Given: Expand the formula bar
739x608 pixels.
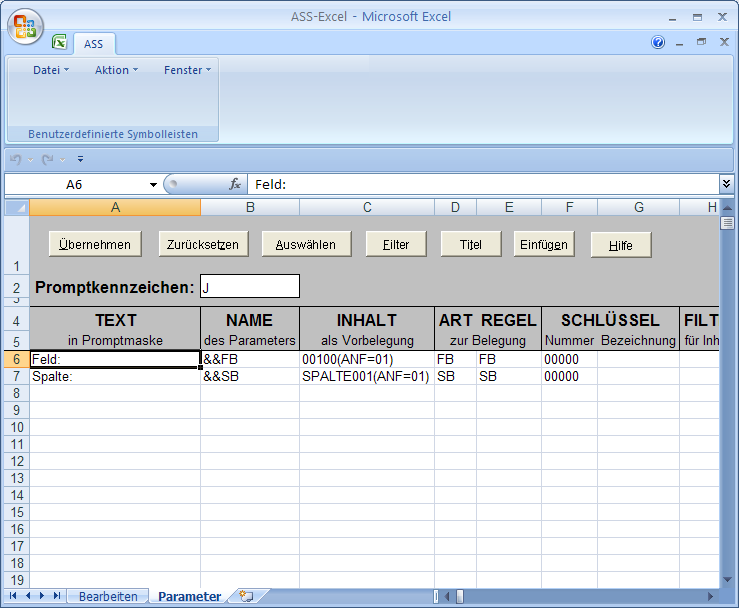Looking at the screenshot, I should coord(726,184).
